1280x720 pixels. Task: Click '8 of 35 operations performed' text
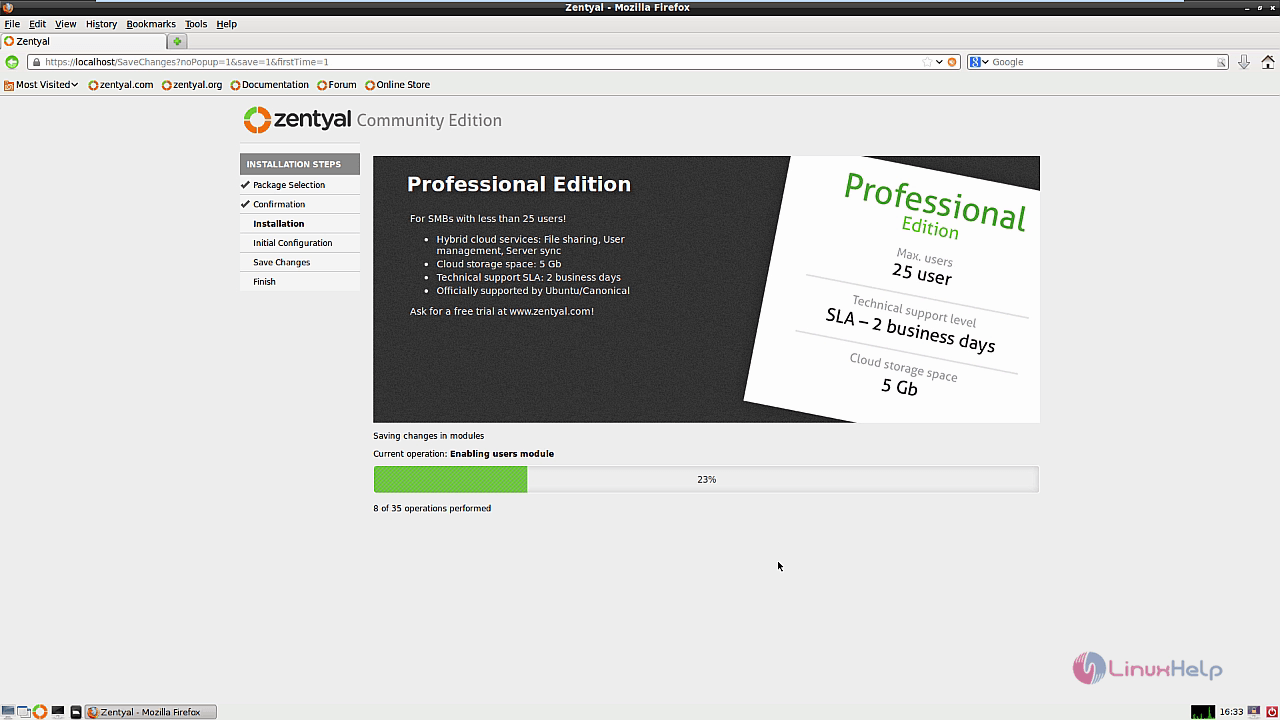432,508
